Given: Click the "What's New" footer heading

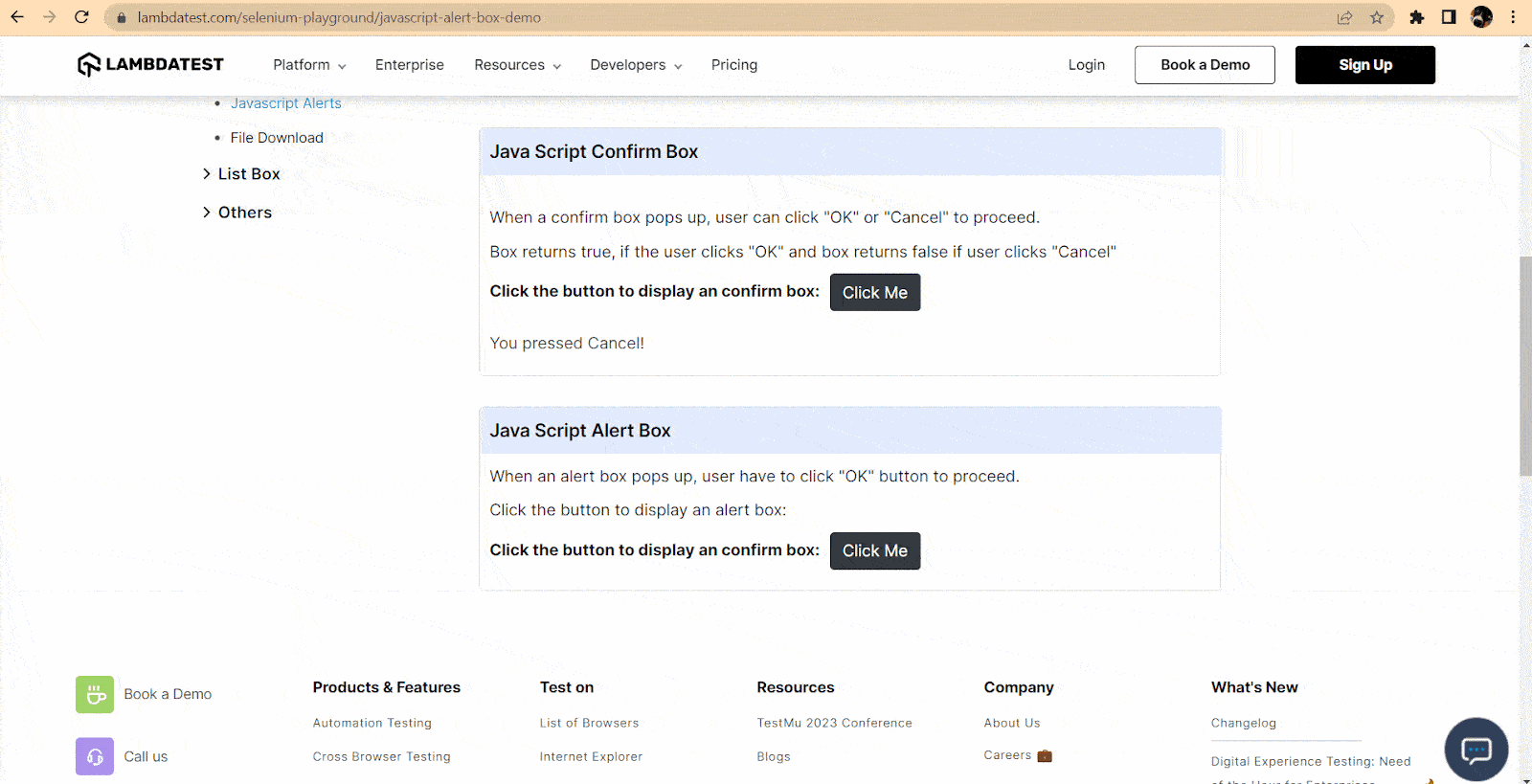Looking at the screenshot, I should [x=1254, y=687].
